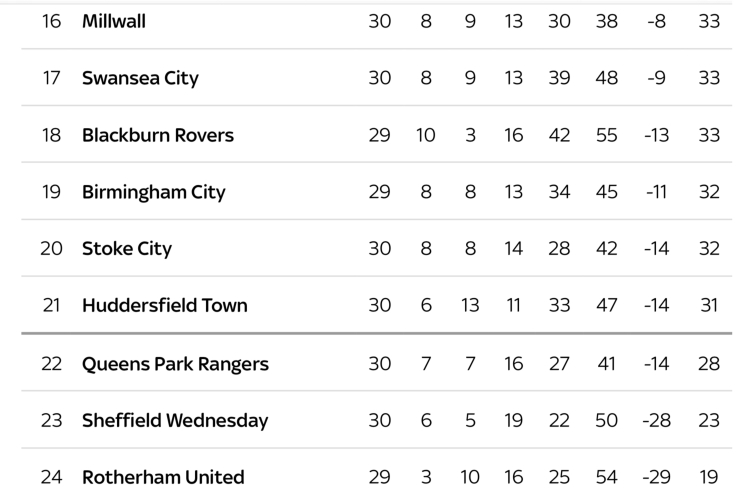
Task: Open the Sheffield Wednesday team link
Action: 175,421
